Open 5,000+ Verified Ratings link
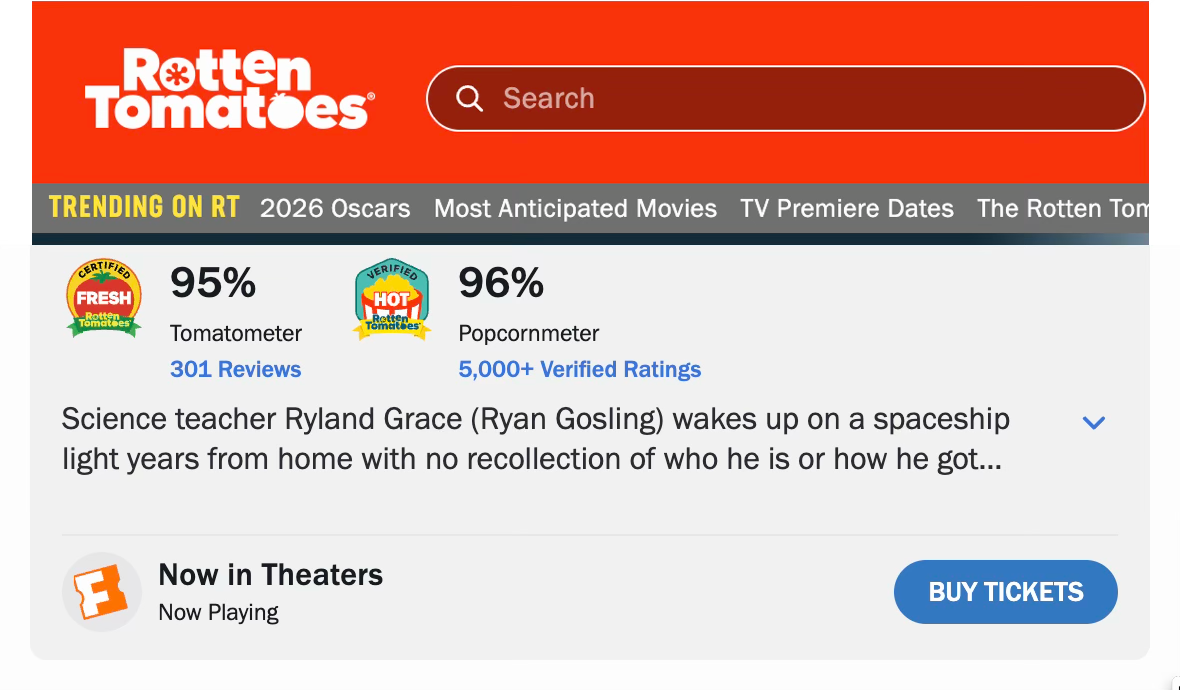 point(580,369)
